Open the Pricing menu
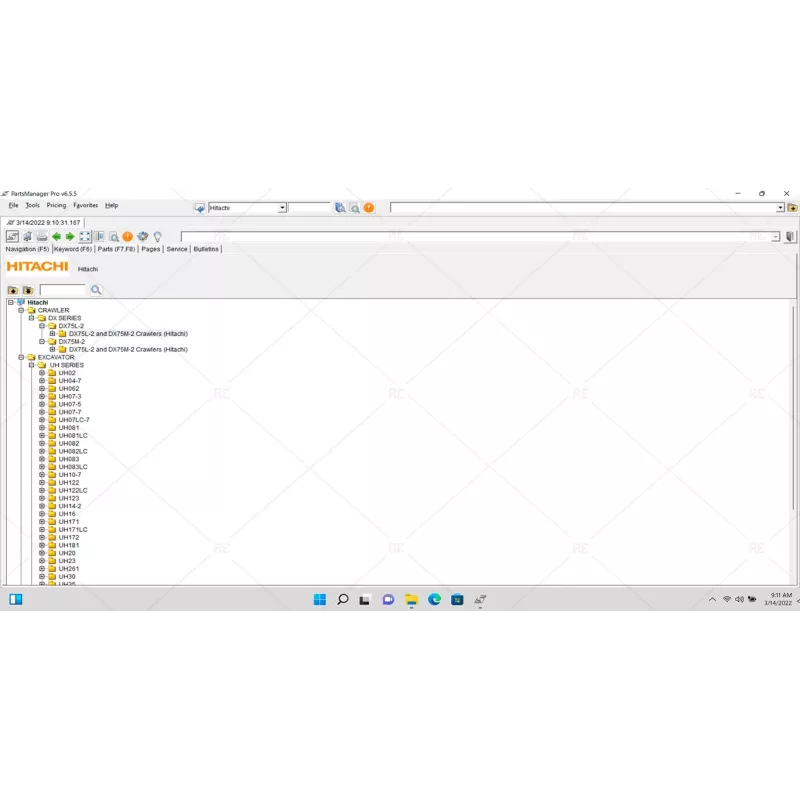 coord(56,205)
